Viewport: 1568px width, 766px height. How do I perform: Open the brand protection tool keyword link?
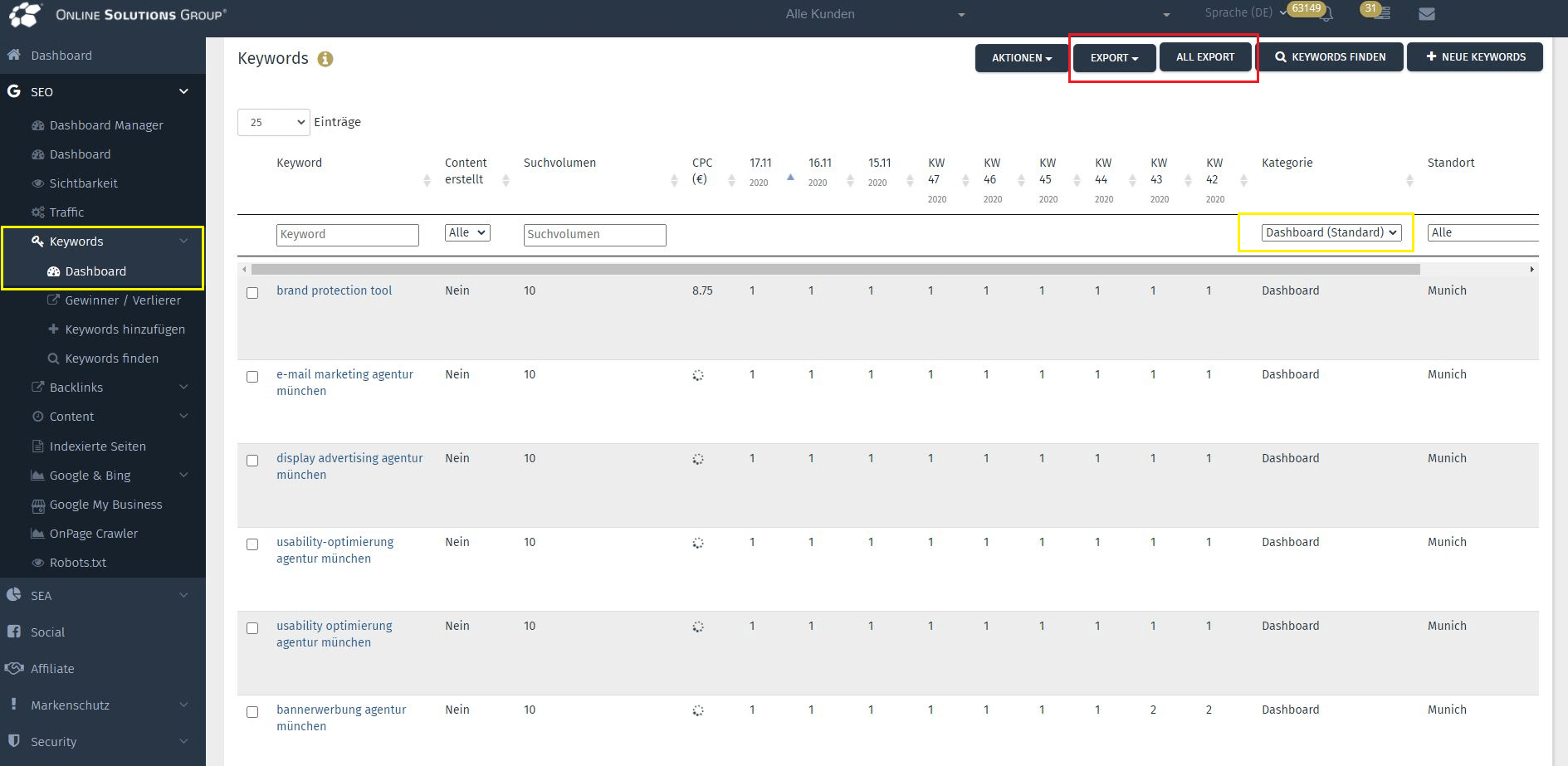pos(334,290)
